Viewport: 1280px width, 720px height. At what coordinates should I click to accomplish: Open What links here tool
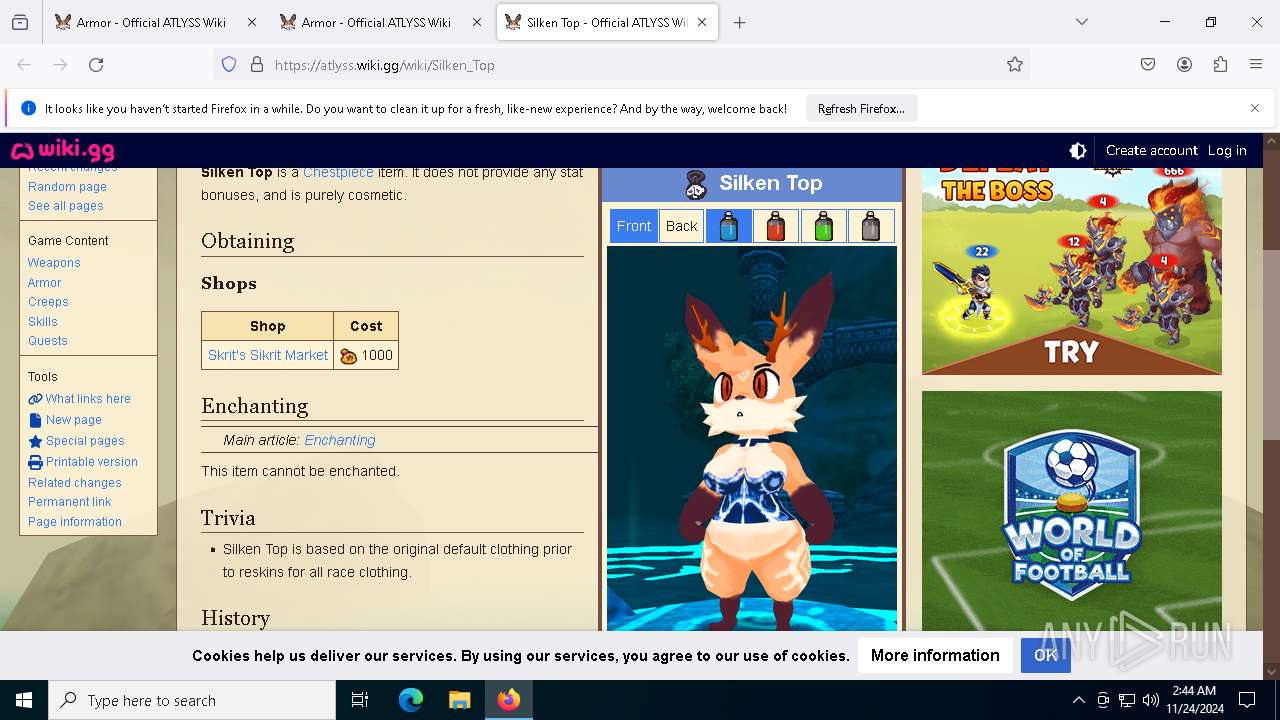(79, 399)
